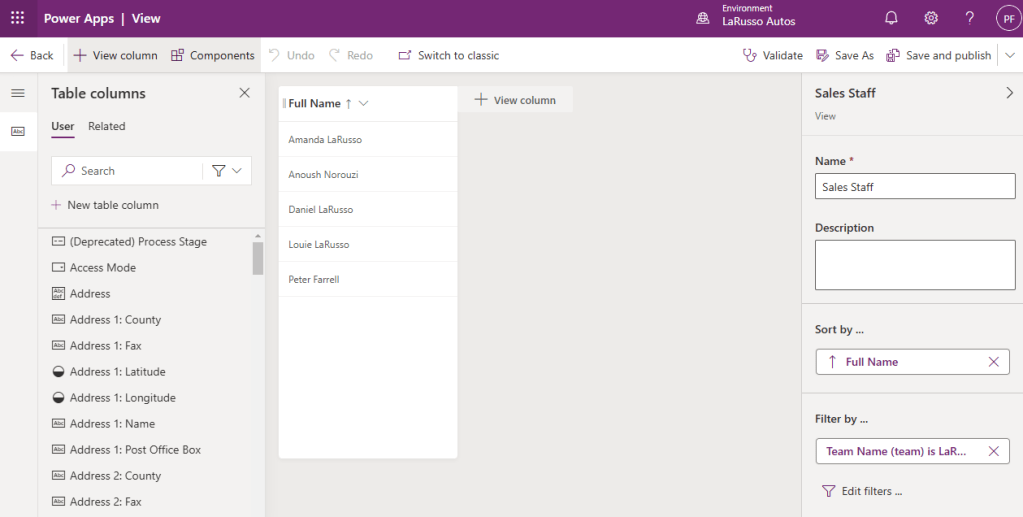This screenshot has height=517, width=1023.
Task: Open the column filter dropdown beside Search
Action: click(x=227, y=171)
